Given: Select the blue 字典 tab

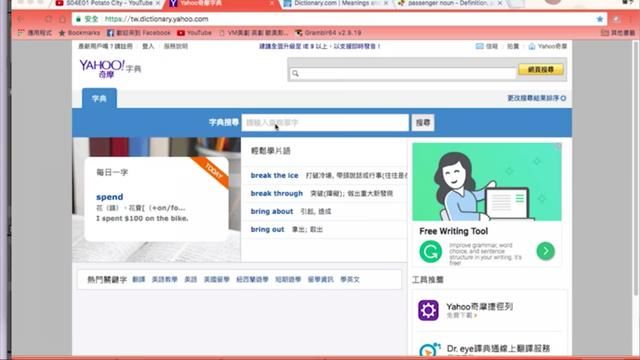Looking at the screenshot, I should pos(99,98).
